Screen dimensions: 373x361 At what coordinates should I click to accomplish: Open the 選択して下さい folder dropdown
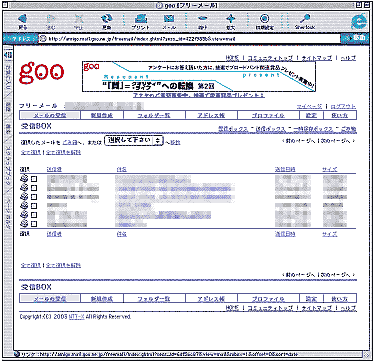coord(134,140)
